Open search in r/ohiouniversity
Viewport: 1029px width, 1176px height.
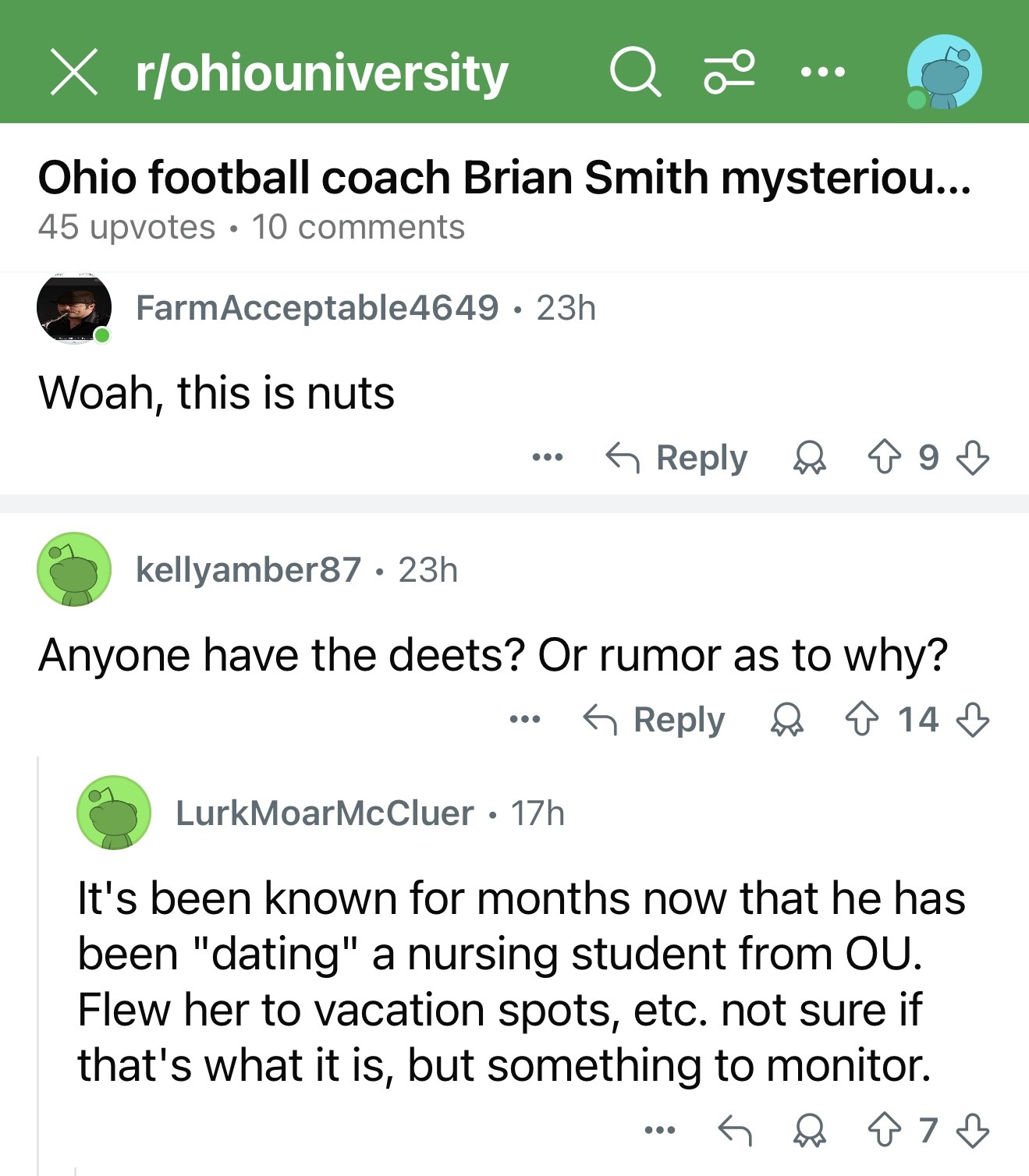click(635, 73)
